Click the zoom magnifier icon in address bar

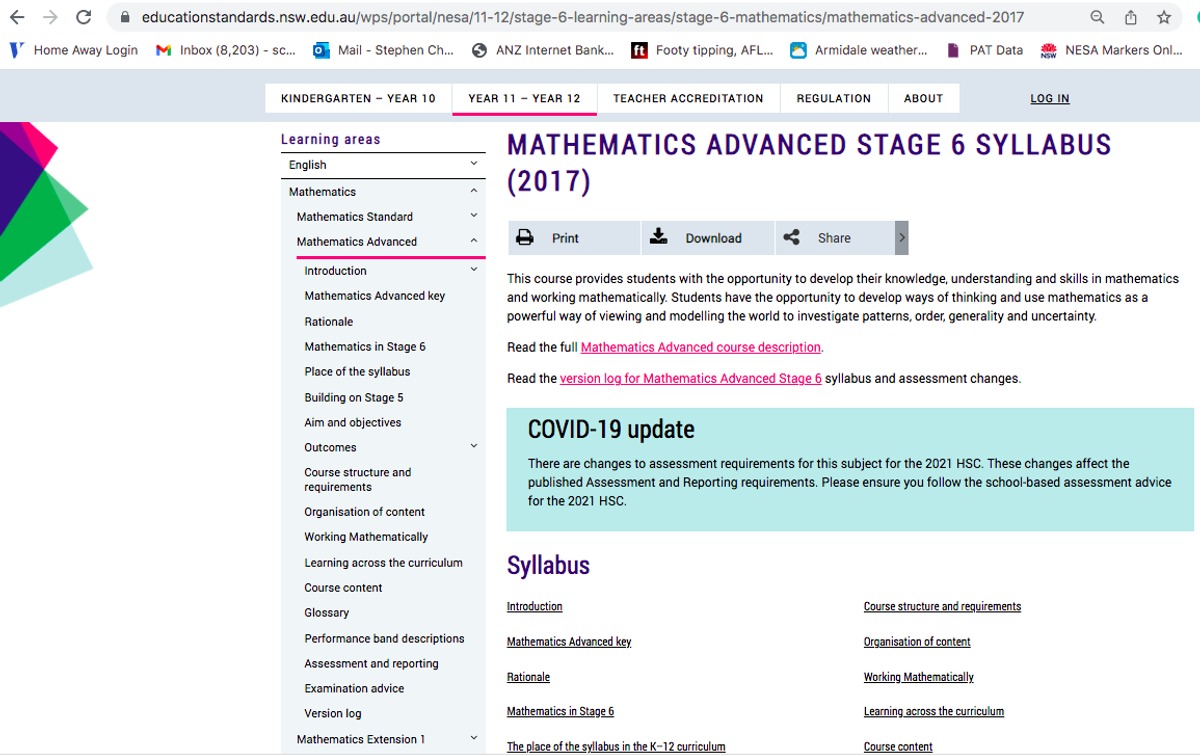[1097, 17]
